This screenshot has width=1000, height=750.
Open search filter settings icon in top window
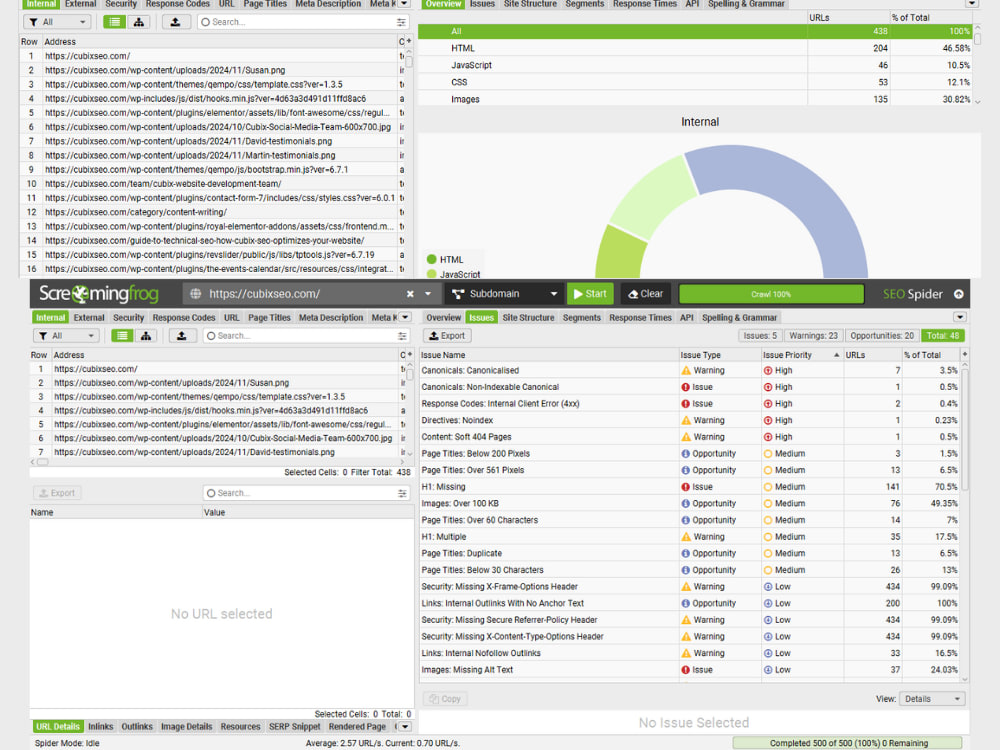401,22
